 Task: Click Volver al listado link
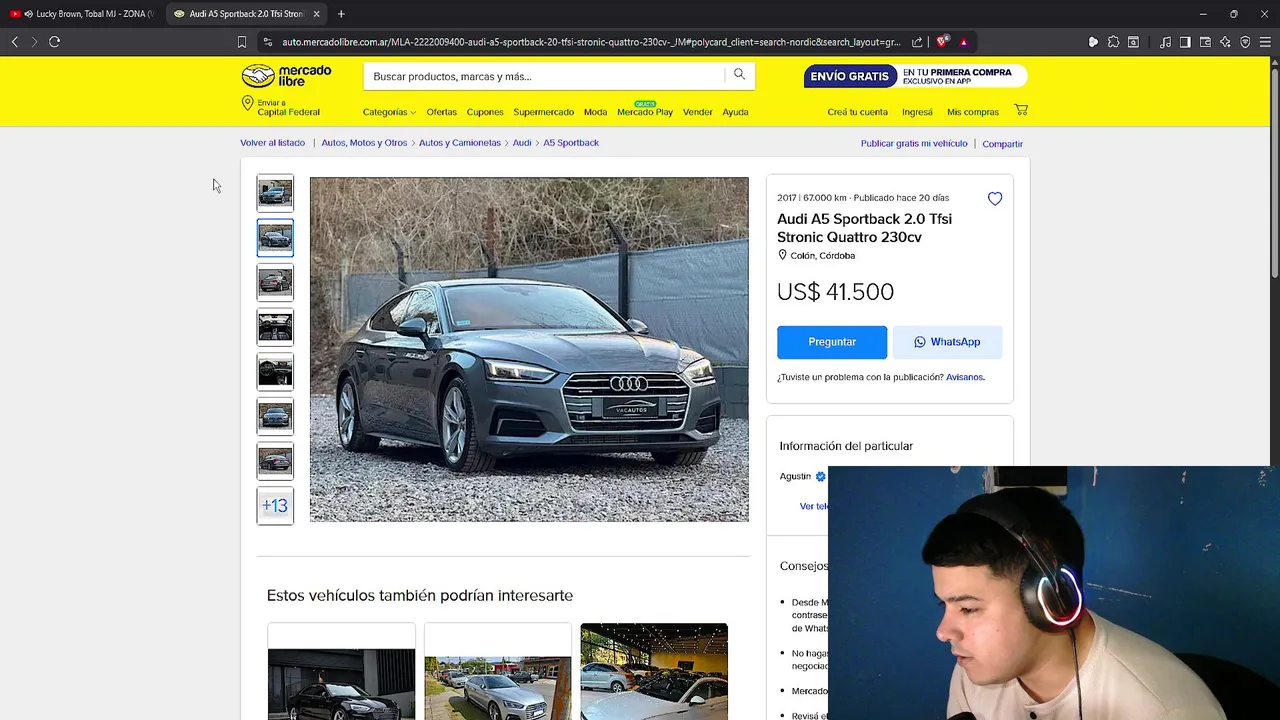click(273, 143)
